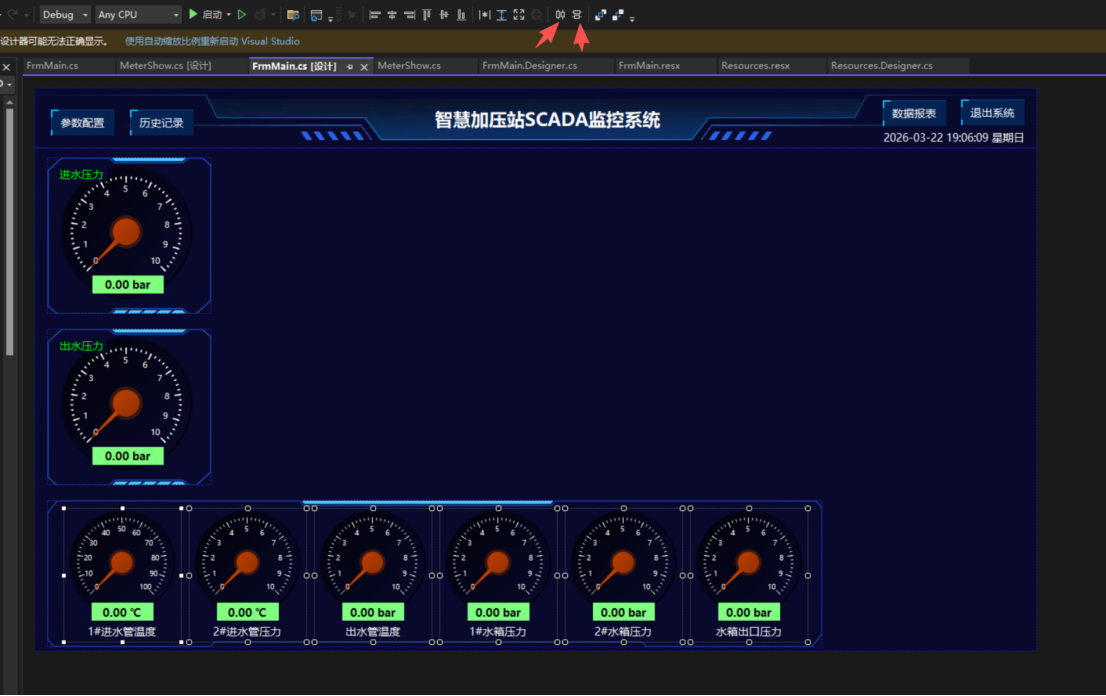Screen dimensions: 1106x696
Task: Click the Align Tops toolbar icon
Action: click(x=427, y=15)
